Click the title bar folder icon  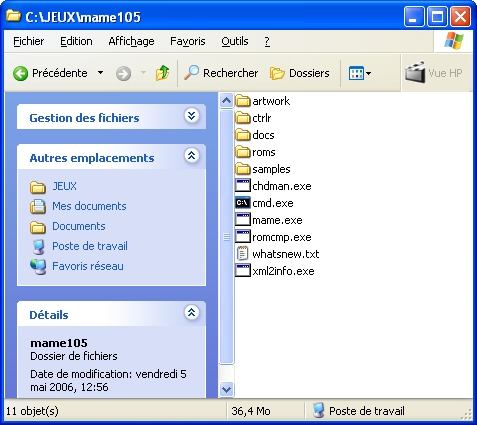pos(13,16)
